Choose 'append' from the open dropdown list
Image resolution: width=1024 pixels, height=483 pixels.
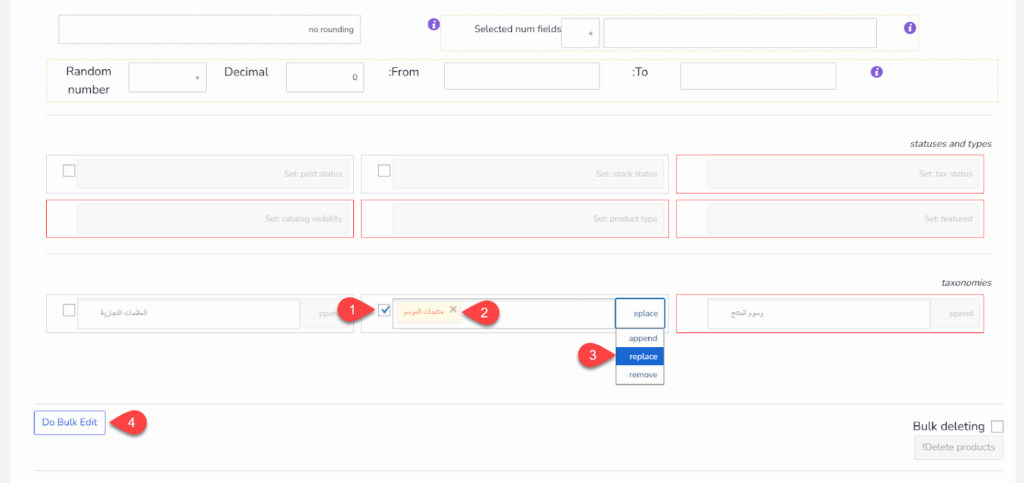pyautogui.click(x=643, y=338)
